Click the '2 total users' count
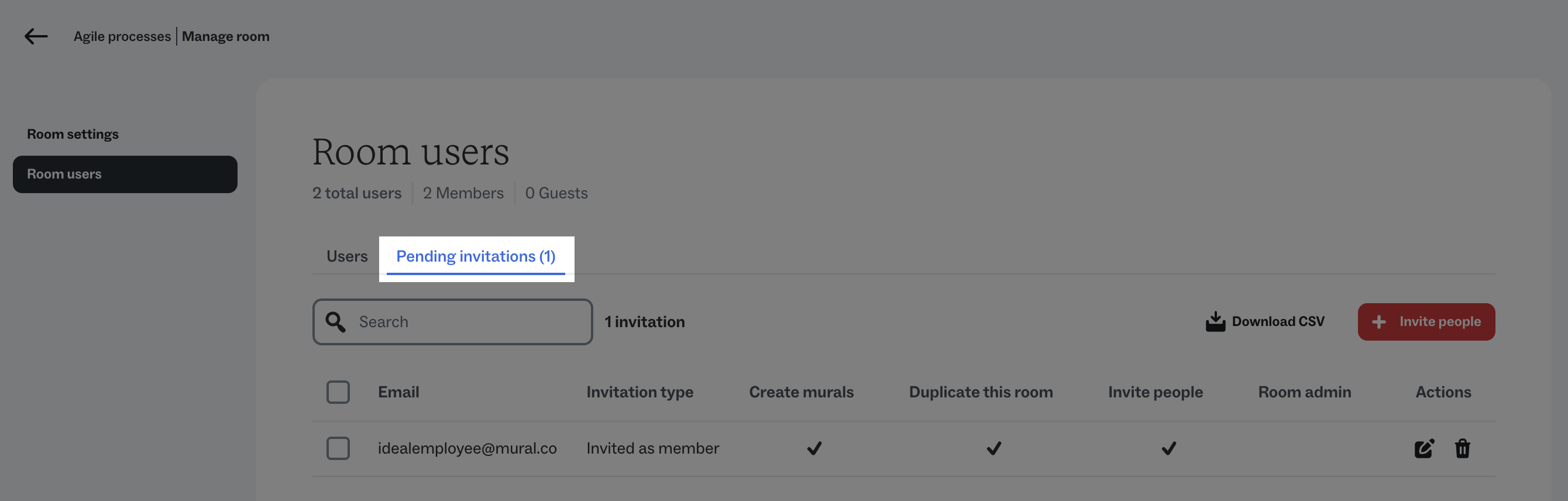The width and height of the screenshot is (1568, 501). [357, 193]
